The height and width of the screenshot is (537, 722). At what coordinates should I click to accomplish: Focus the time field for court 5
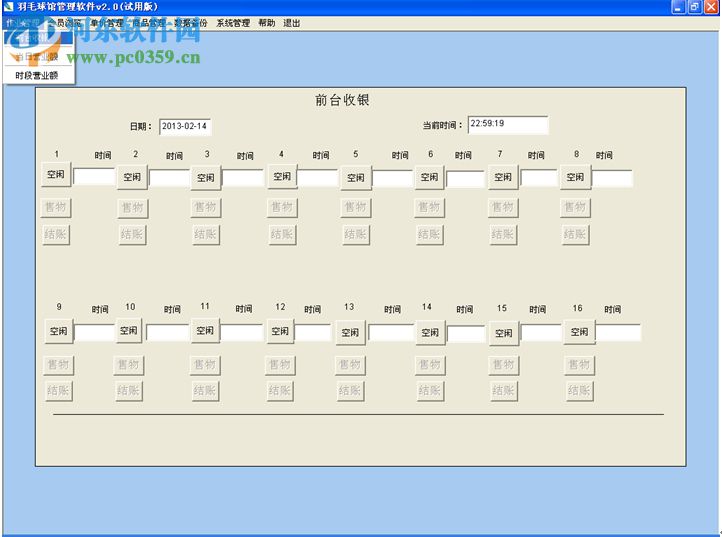392,178
